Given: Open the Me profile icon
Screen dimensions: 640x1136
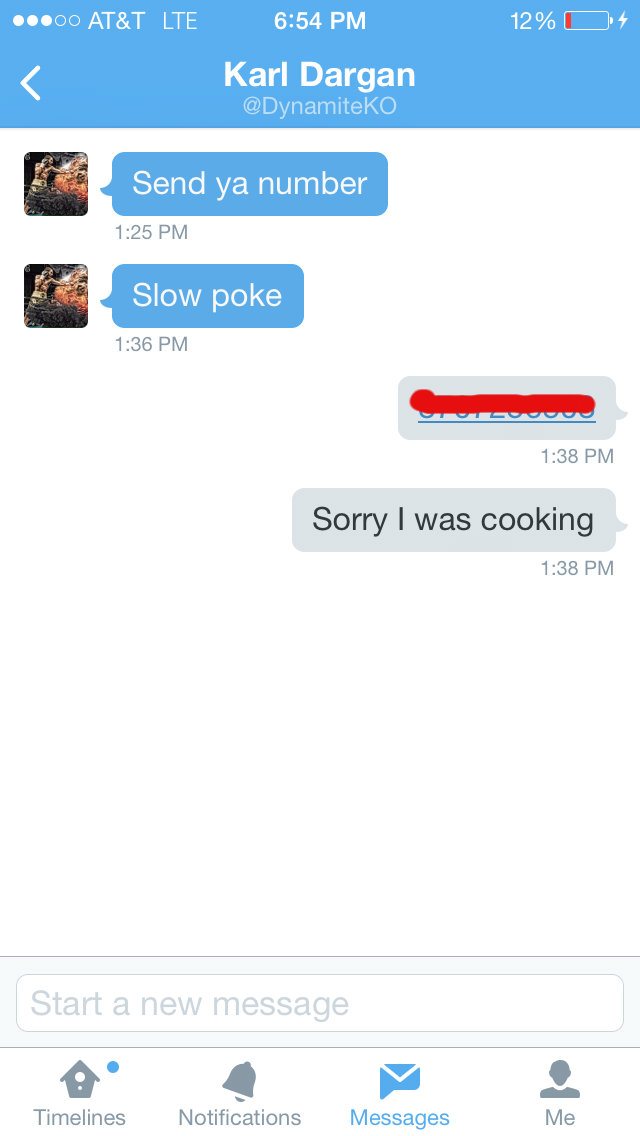Looking at the screenshot, I should pos(560,1079).
